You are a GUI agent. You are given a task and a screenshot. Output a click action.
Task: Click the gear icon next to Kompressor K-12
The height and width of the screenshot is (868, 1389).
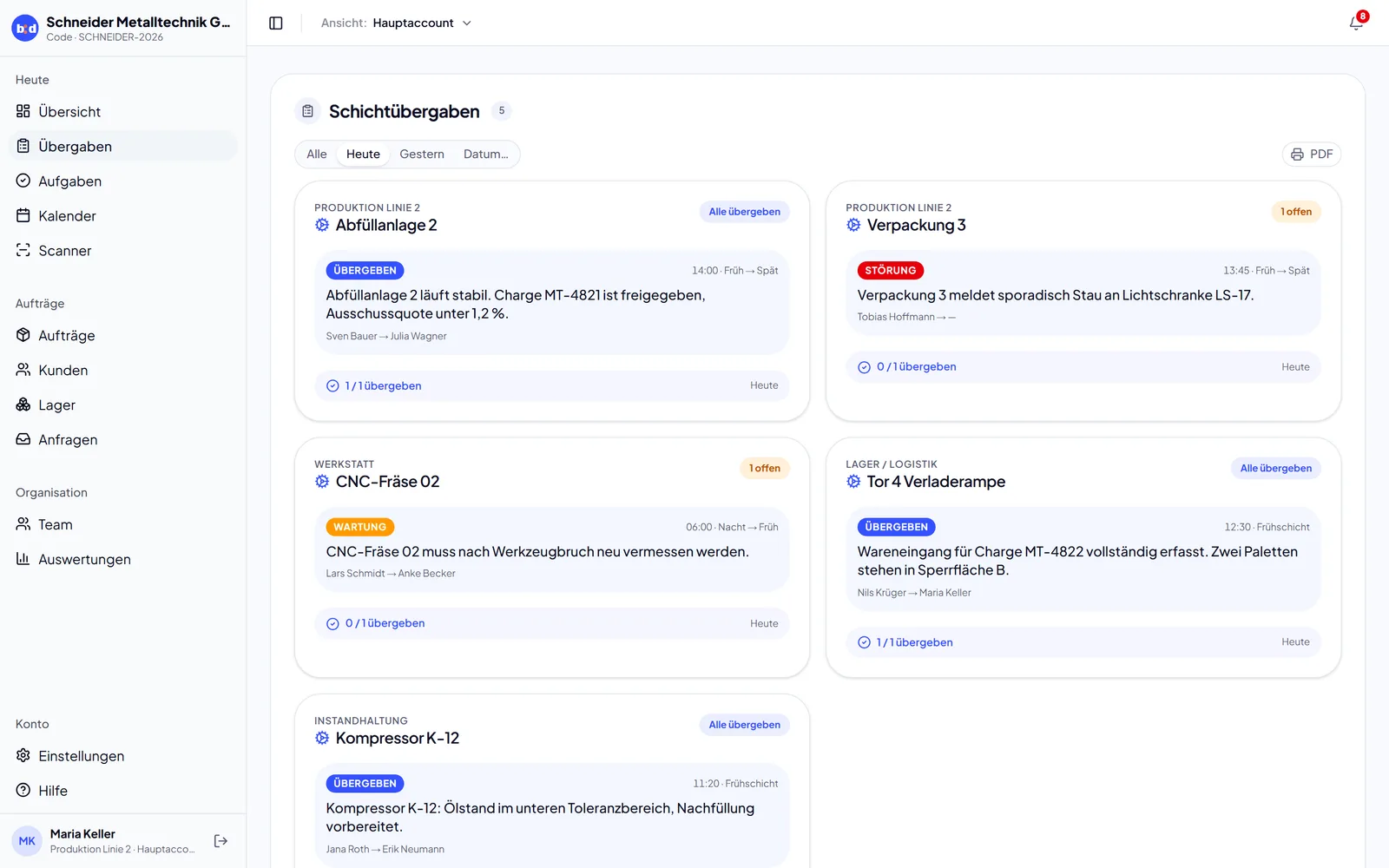(x=322, y=738)
